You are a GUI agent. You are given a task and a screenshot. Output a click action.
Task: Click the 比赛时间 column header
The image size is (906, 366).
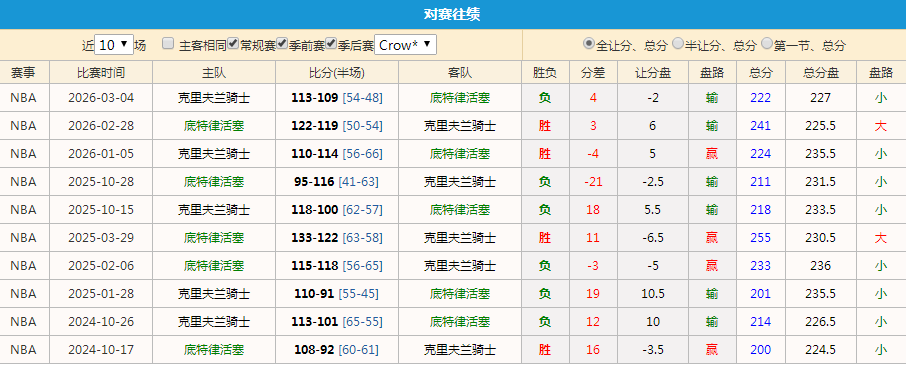coord(101,73)
